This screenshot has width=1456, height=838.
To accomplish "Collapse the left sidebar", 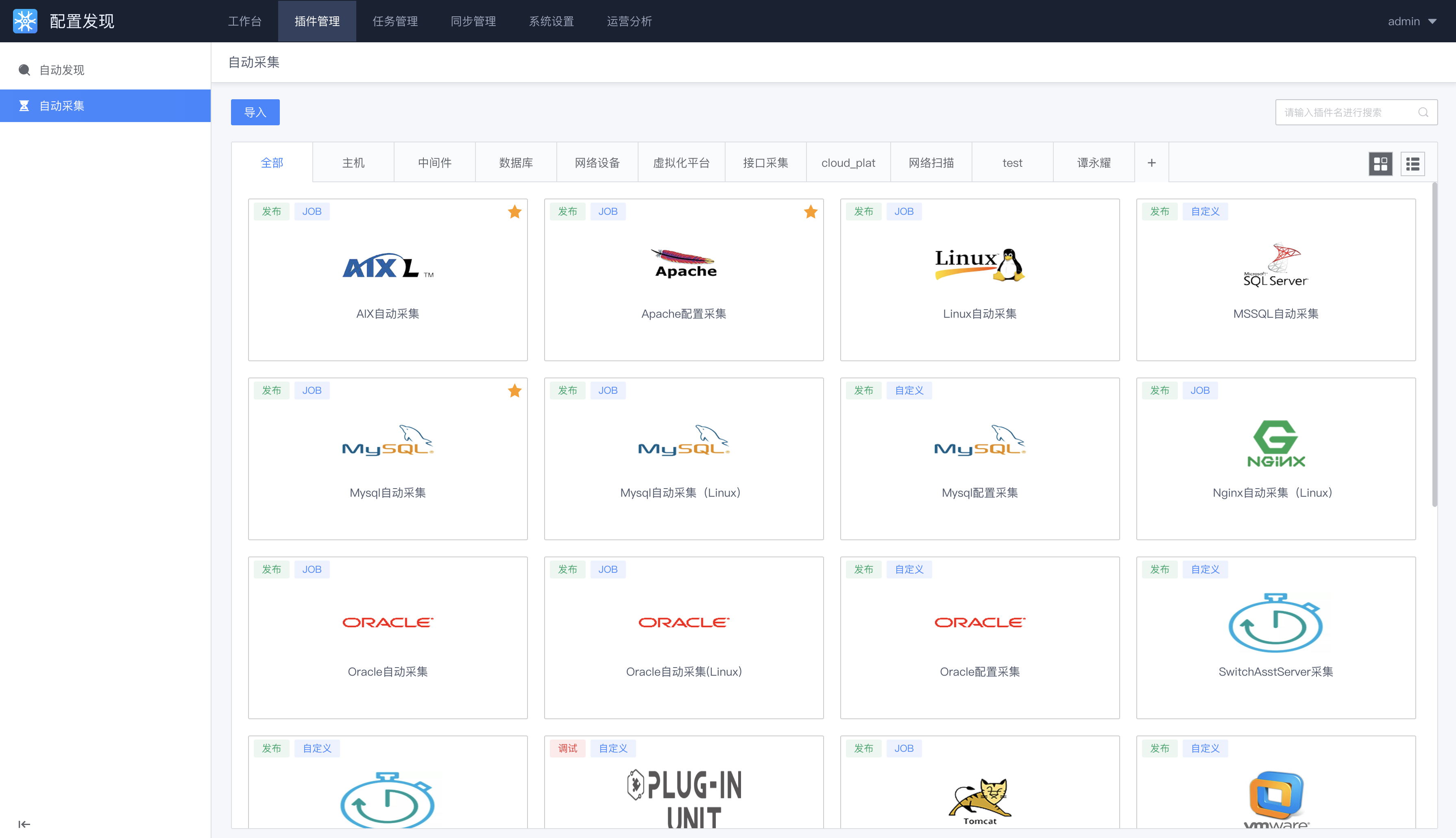I will pyautogui.click(x=24, y=824).
